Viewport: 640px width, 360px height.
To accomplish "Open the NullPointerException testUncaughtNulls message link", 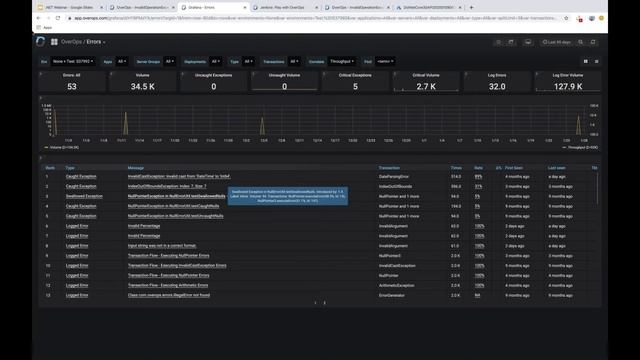I will tap(176, 216).
